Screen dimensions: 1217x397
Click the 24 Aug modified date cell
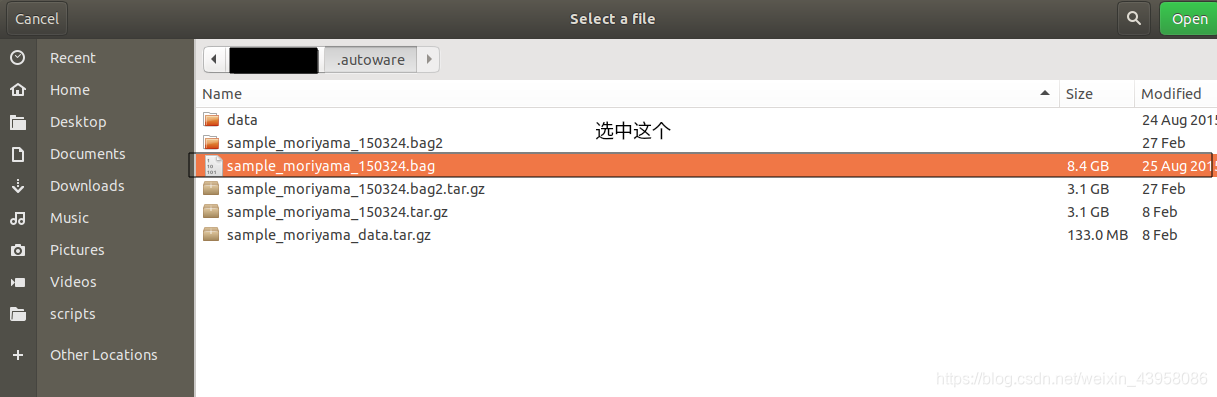(1179, 120)
